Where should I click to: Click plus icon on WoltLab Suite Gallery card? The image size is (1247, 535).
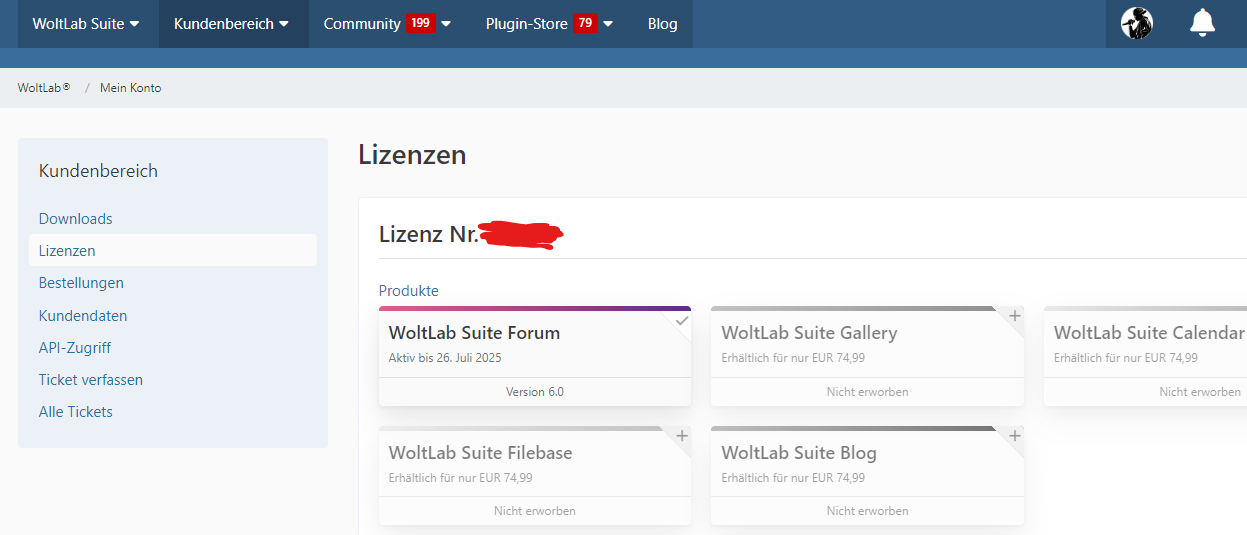(1014, 316)
